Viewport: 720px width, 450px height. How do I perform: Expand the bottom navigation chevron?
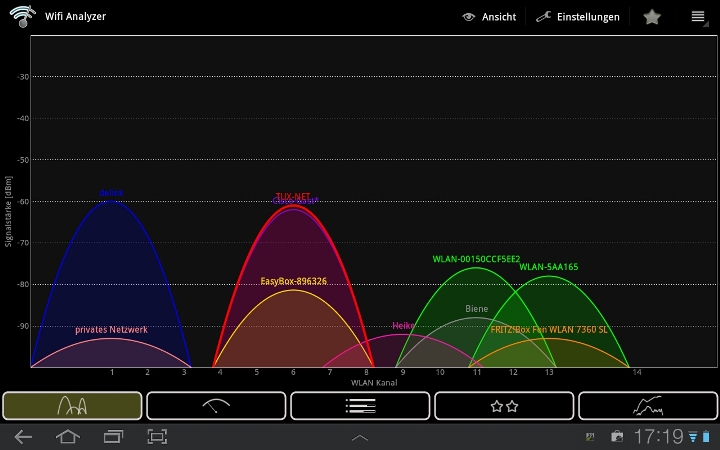click(x=360, y=438)
